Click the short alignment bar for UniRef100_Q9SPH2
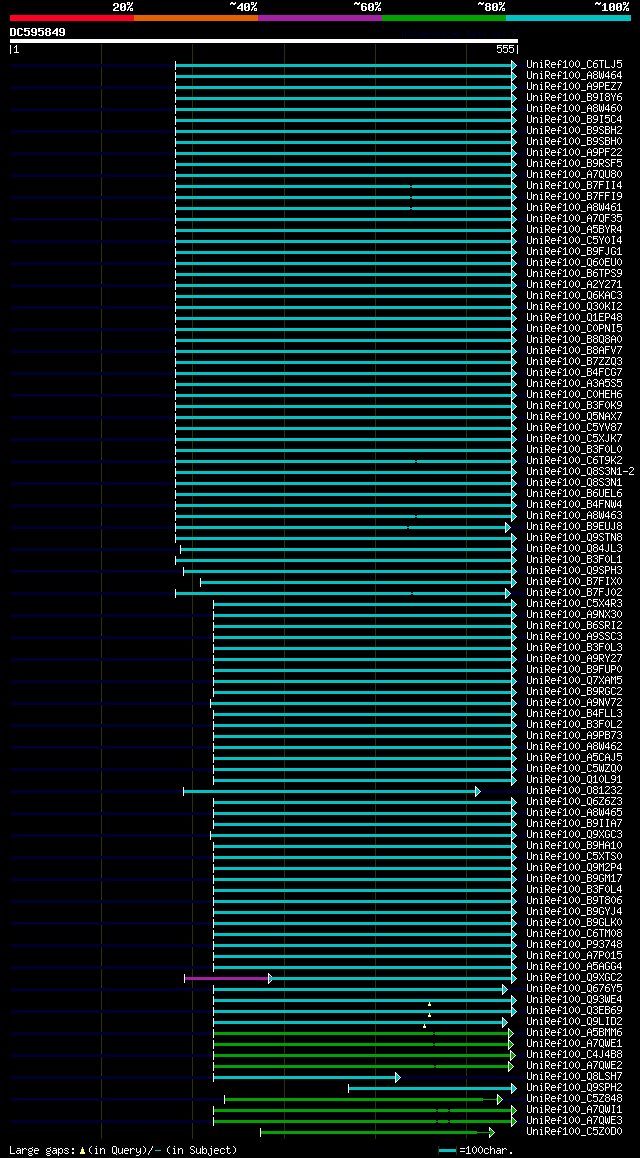This screenshot has height=1158, width=640. [432, 1089]
